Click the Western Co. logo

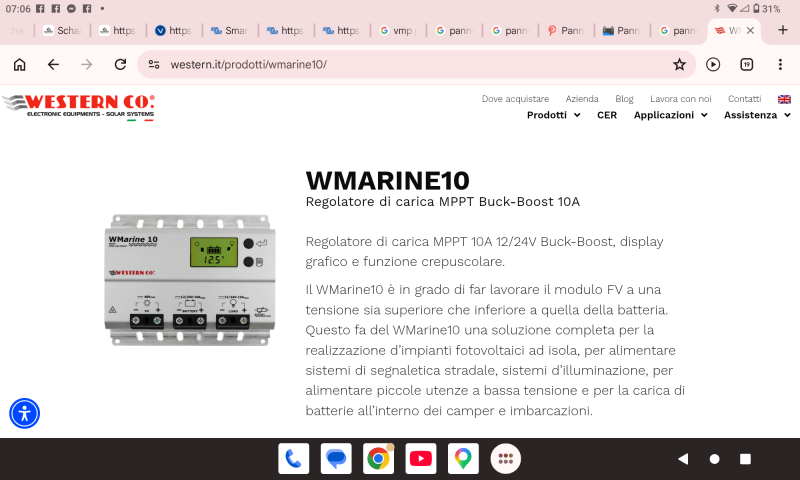(78, 107)
